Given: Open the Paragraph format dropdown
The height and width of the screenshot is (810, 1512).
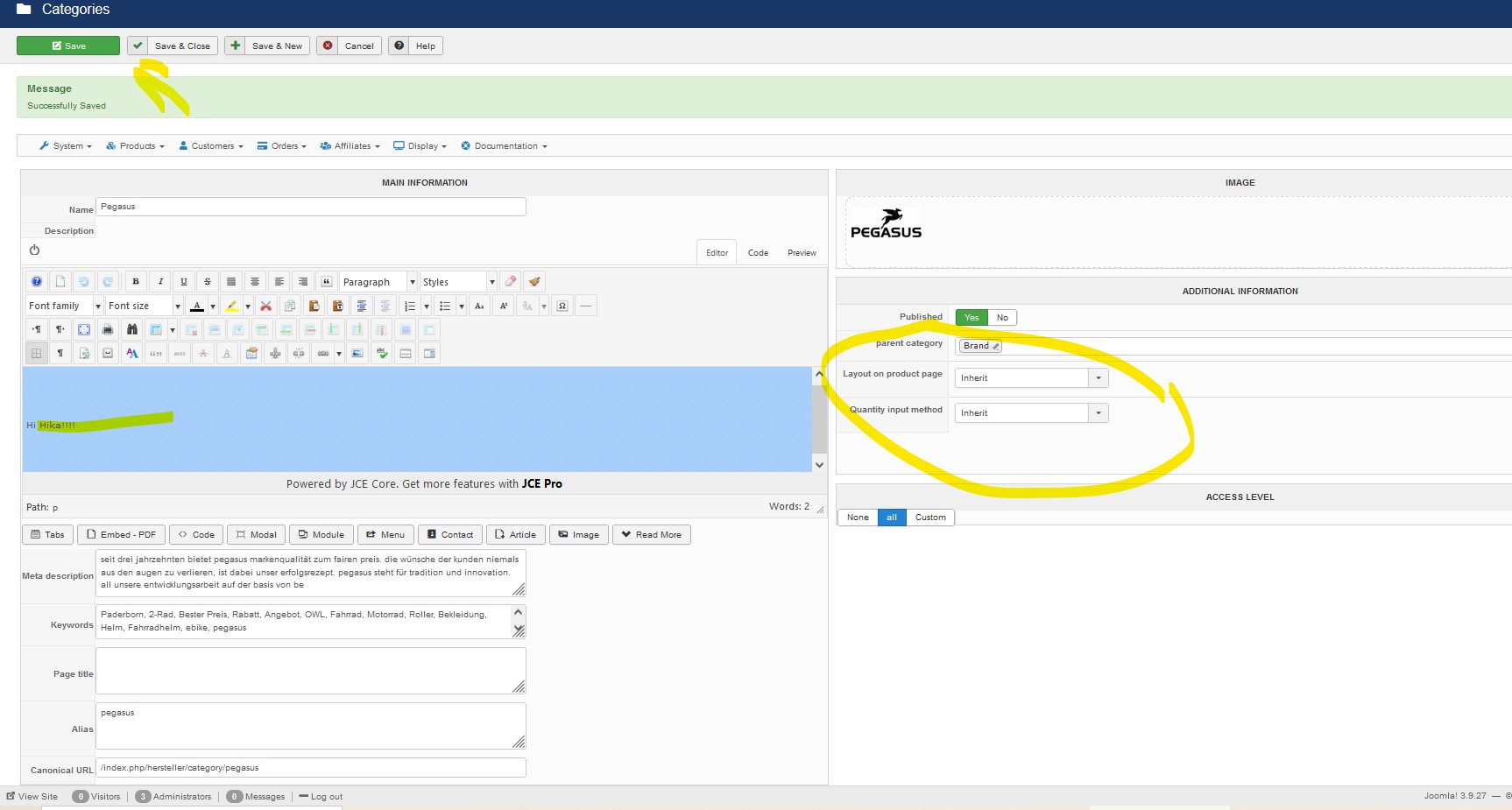Looking at the screenshot, I should pyautogui.click(x=378, y=282).
